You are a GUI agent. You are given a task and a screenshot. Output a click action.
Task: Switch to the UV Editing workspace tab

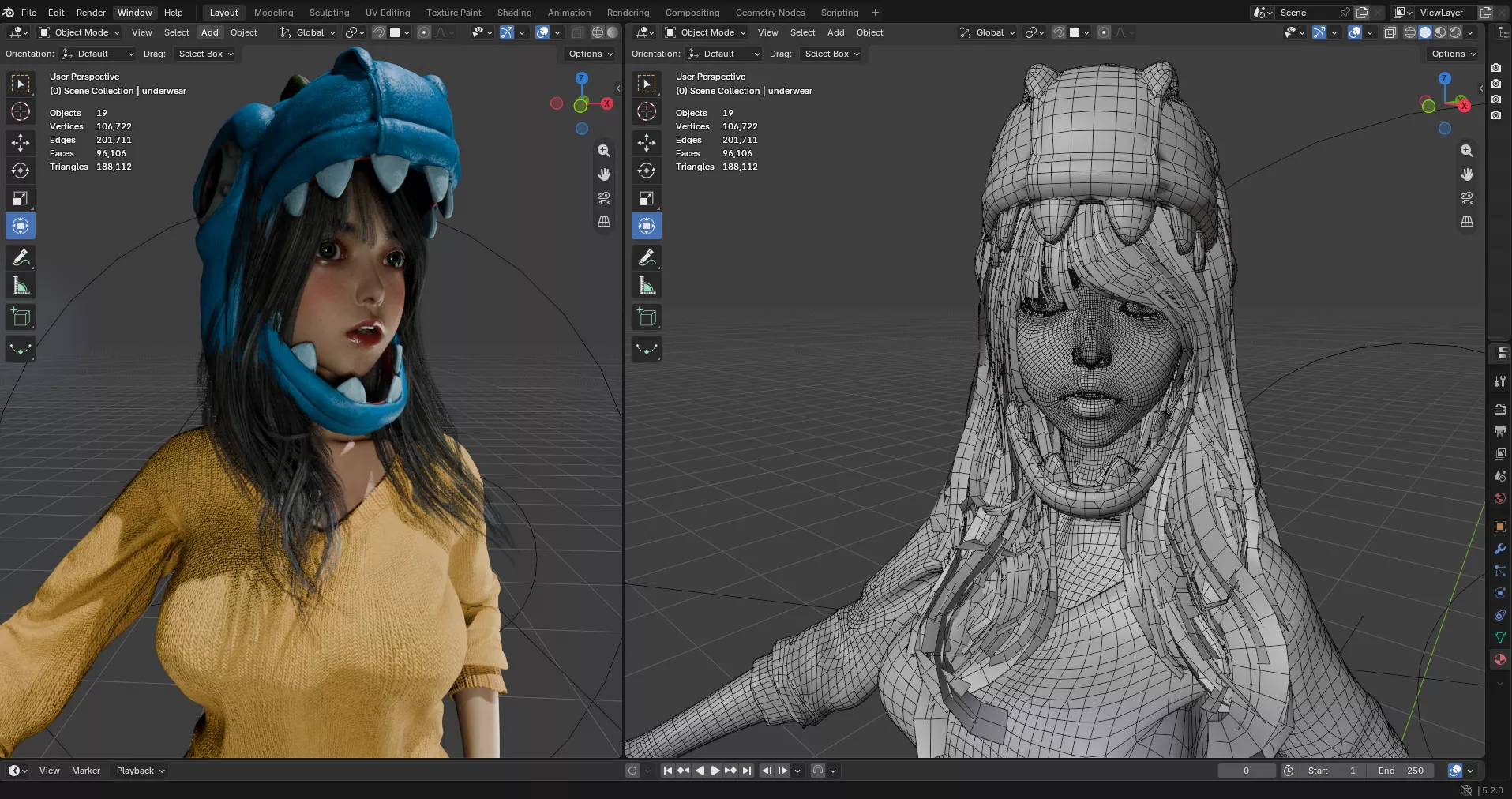[x=388, y=13]
